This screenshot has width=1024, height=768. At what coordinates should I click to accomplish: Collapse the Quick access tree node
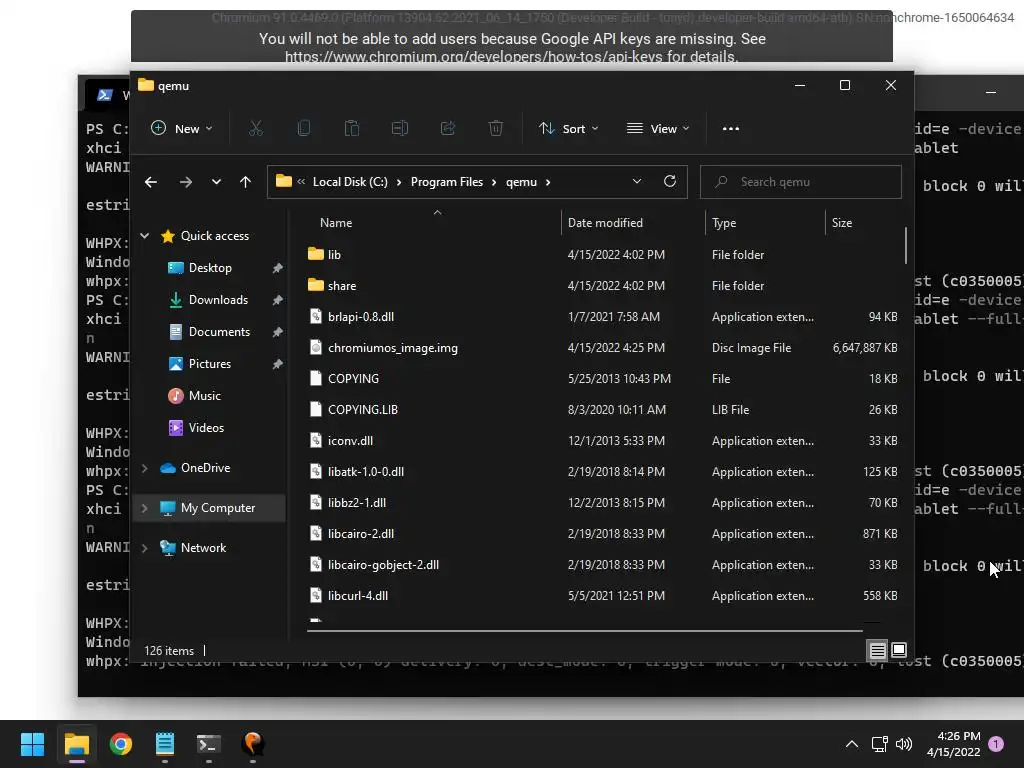[x=144, y=236]
